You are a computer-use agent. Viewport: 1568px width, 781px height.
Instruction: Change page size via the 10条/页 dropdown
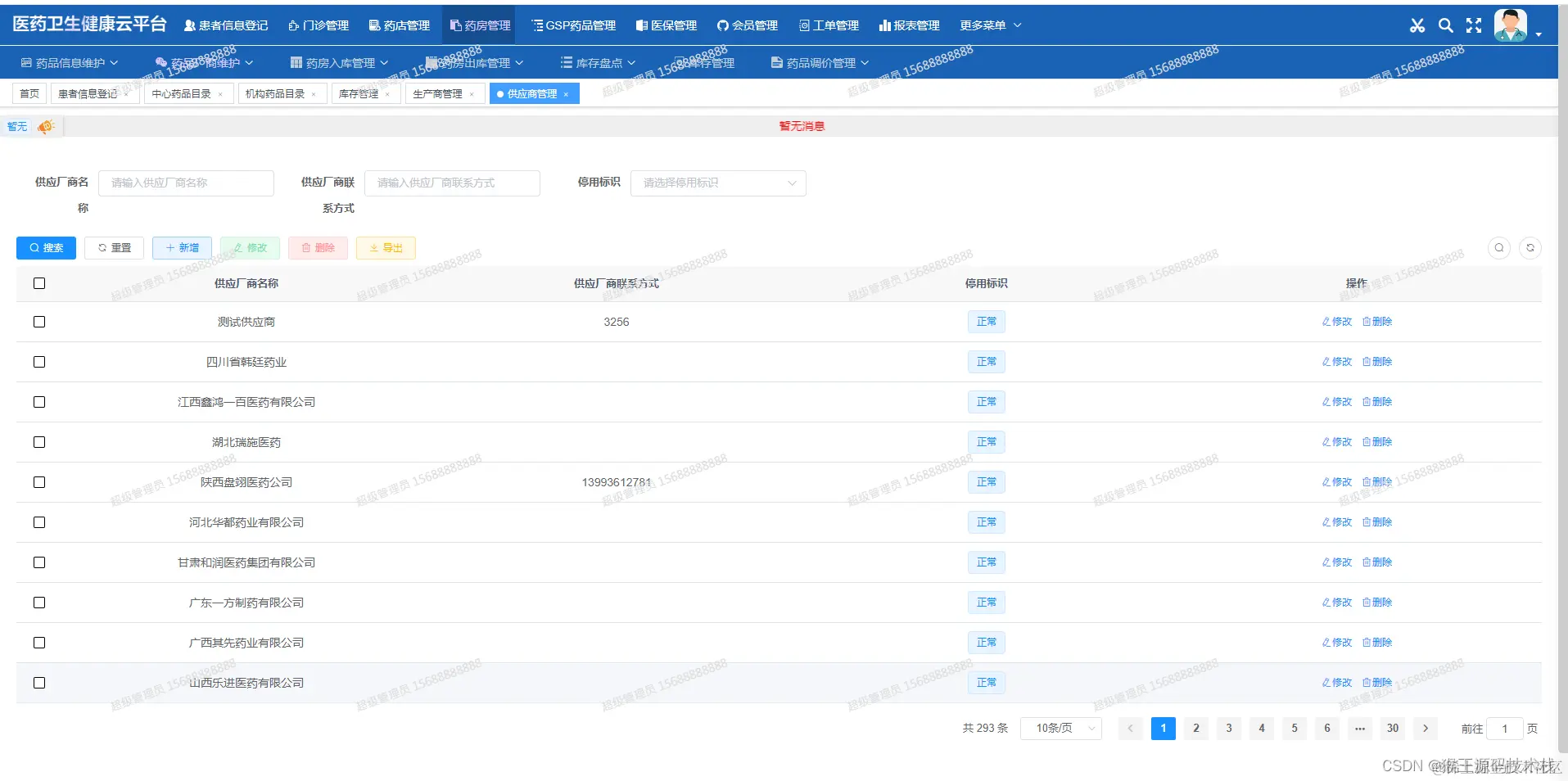(x=1060, y=728)
